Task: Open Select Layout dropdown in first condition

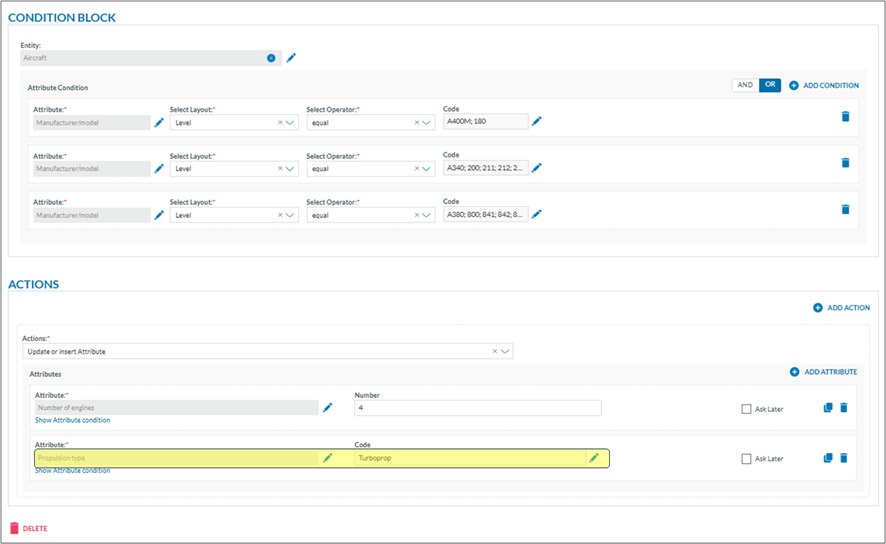Action: pyautogui.click(x=290, y=123)
